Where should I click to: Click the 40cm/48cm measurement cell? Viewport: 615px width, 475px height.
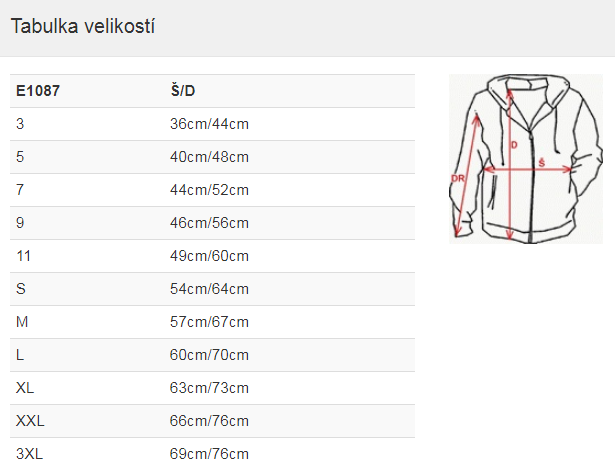[x=209, y=157]
